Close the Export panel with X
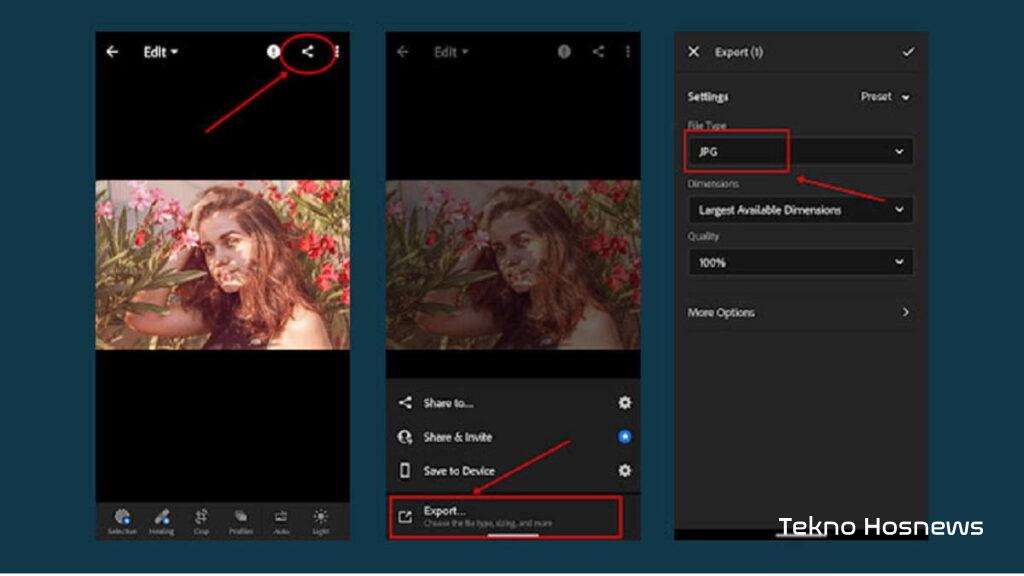The image size is (1024, 576). point(694,52)
